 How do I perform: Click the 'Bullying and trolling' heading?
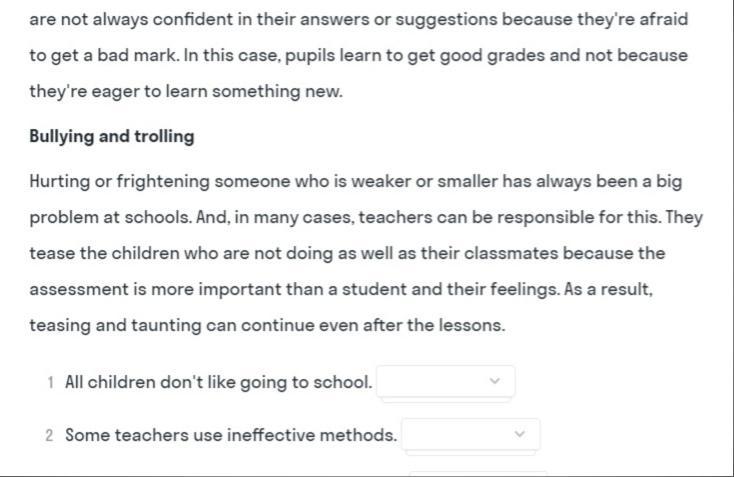[112, 137]
